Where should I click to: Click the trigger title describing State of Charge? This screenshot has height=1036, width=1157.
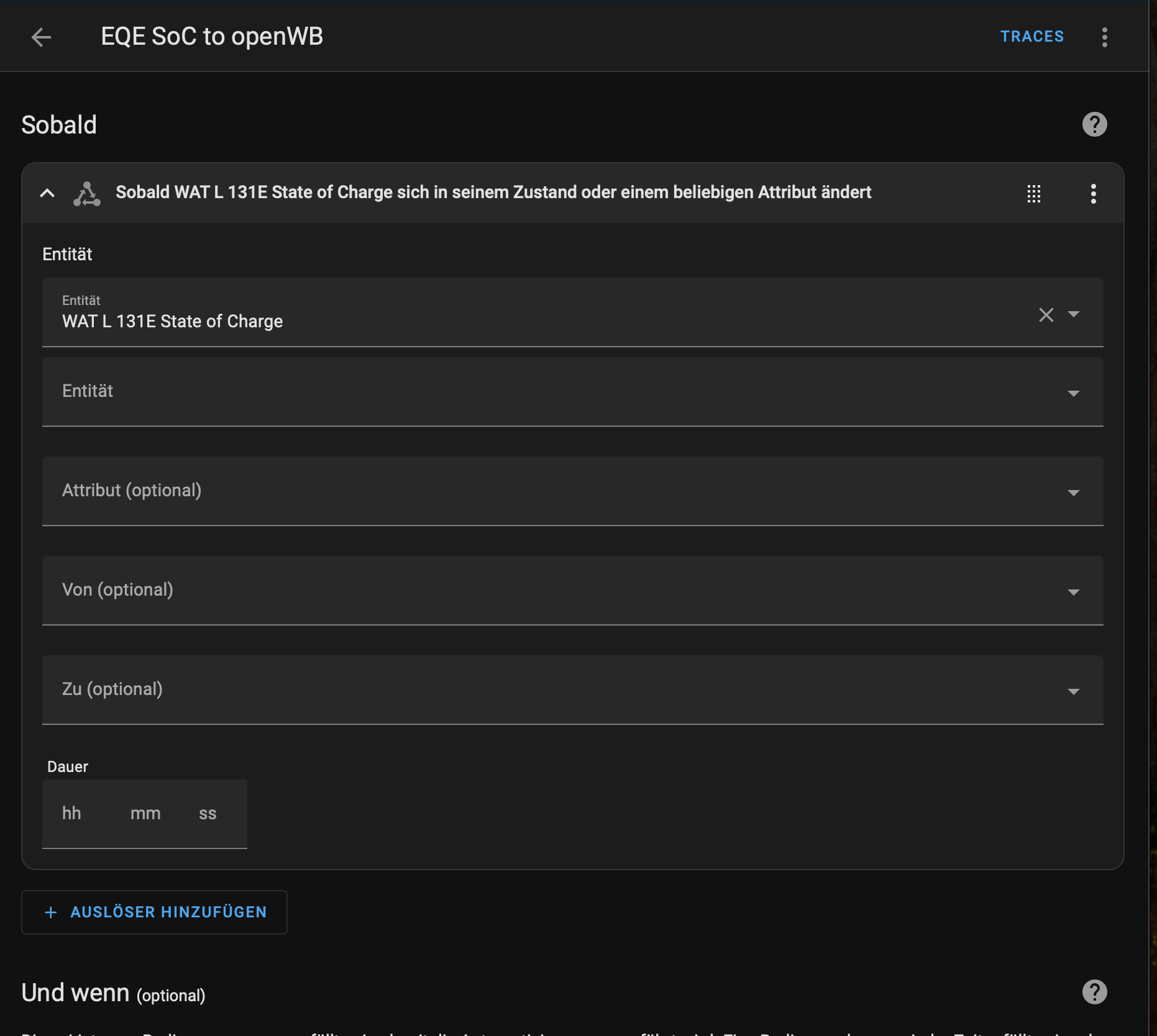pos(493,193)
